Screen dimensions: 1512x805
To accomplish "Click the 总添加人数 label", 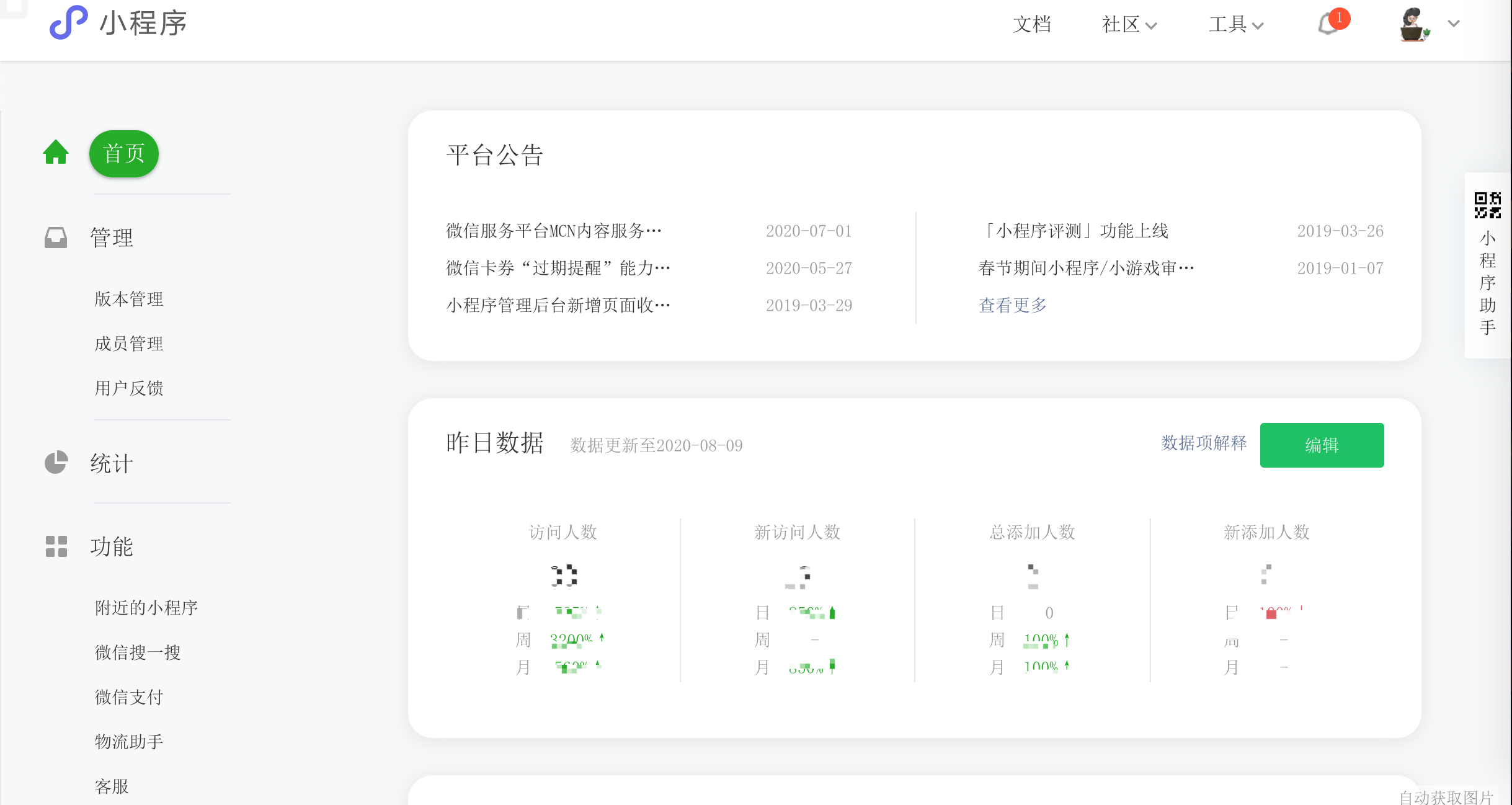I will pyautogui.click(x=1032, y=532).
